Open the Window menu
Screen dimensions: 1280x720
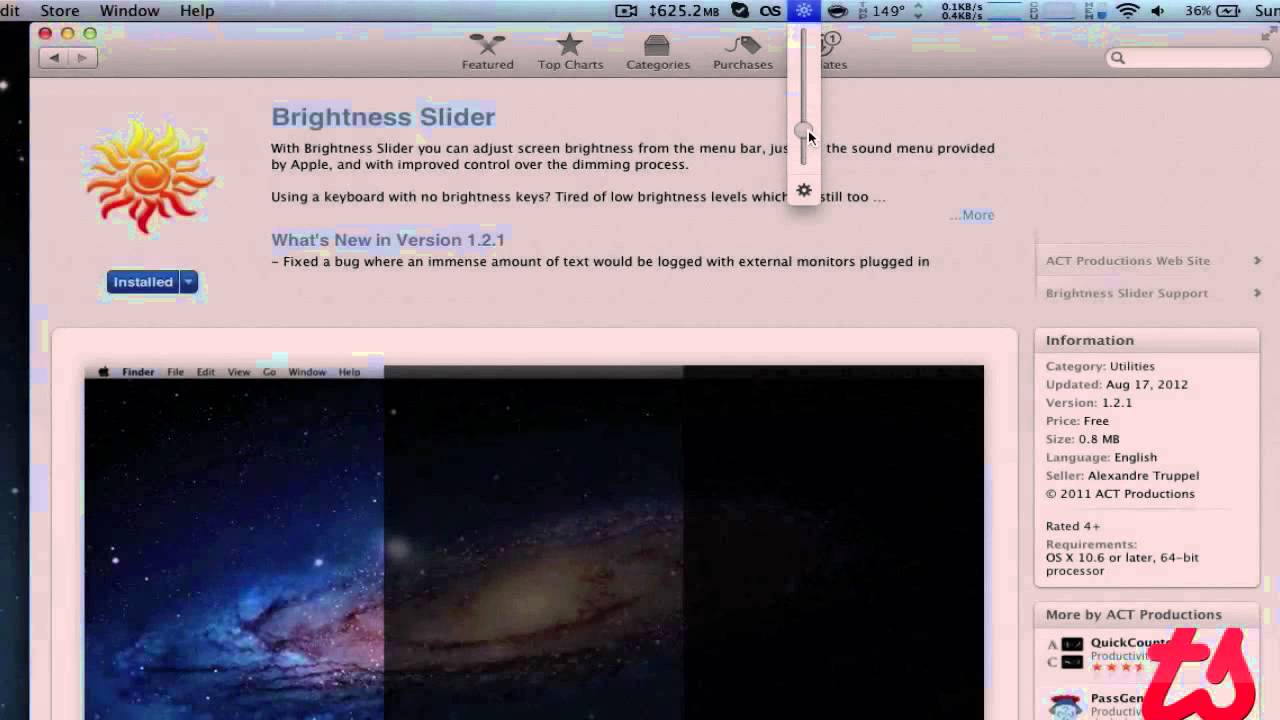click(130, 11)
